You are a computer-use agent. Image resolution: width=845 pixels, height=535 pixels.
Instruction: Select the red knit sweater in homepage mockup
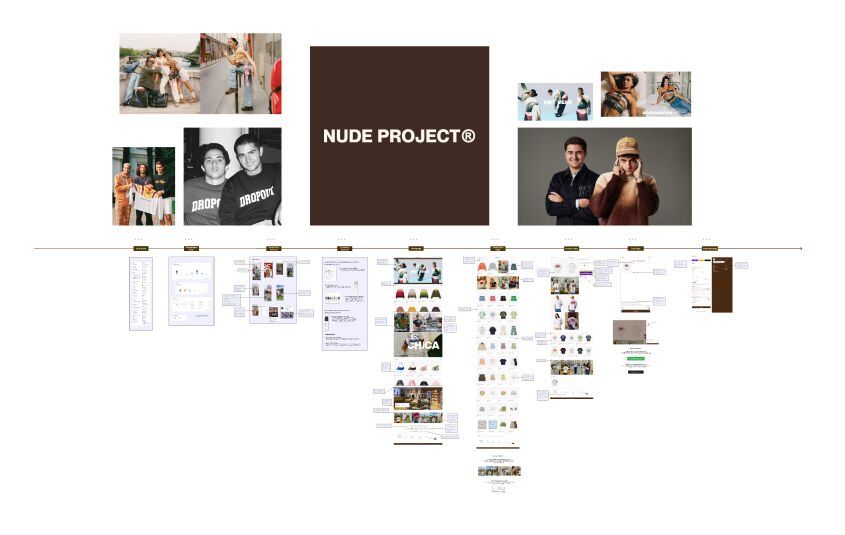pos(400,294)
